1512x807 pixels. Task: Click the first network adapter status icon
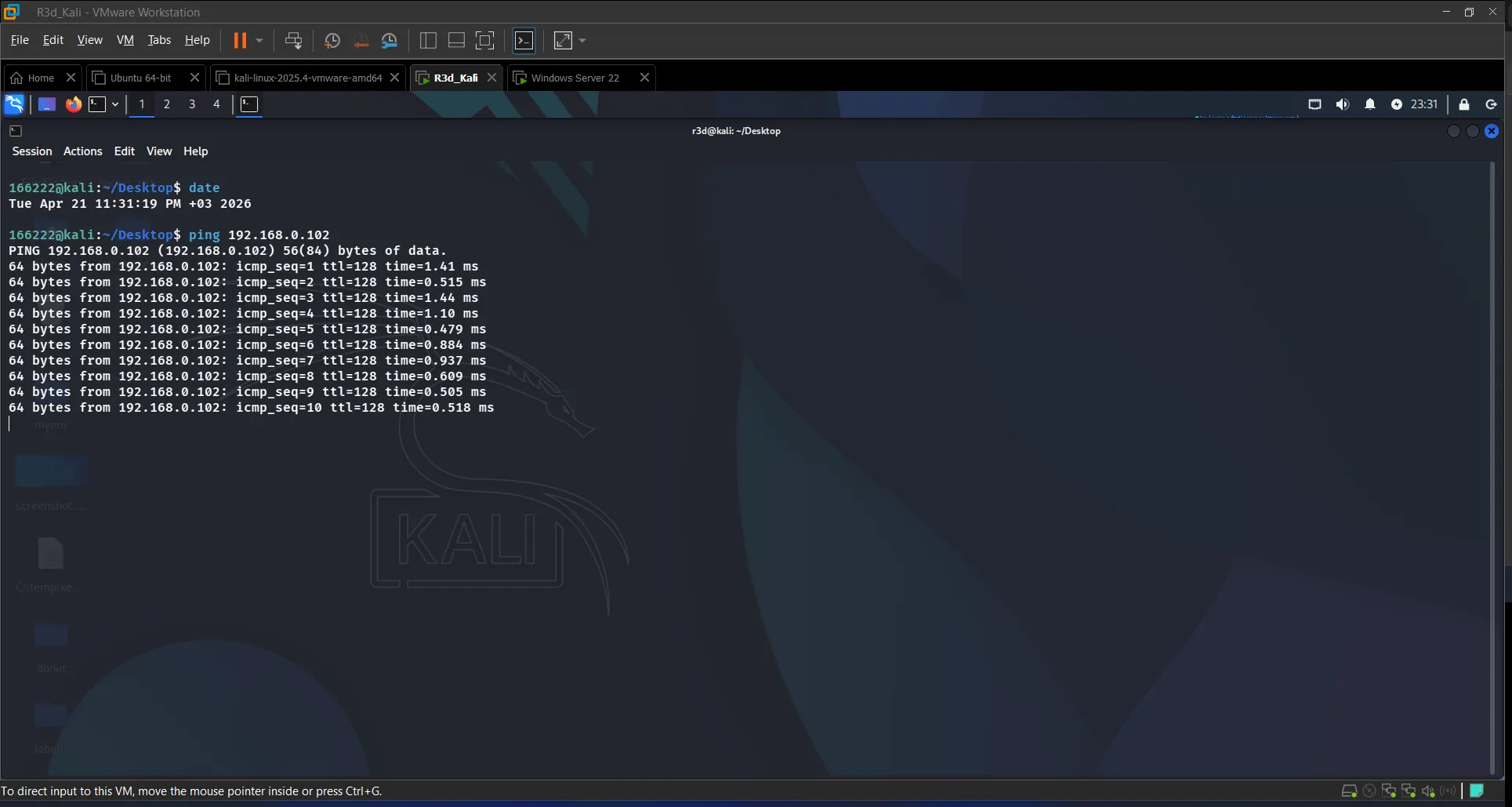coord(1389,791)
